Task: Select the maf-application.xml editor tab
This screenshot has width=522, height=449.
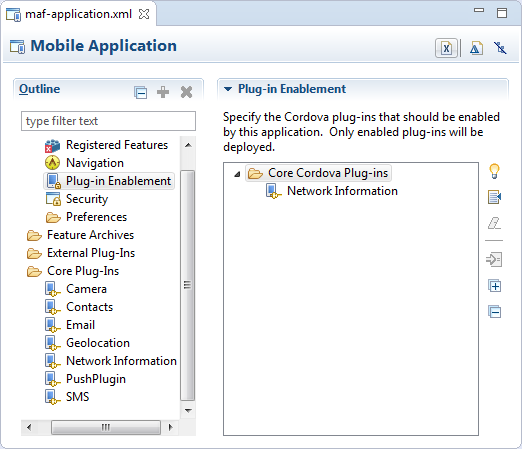Action: pos(78,14)
